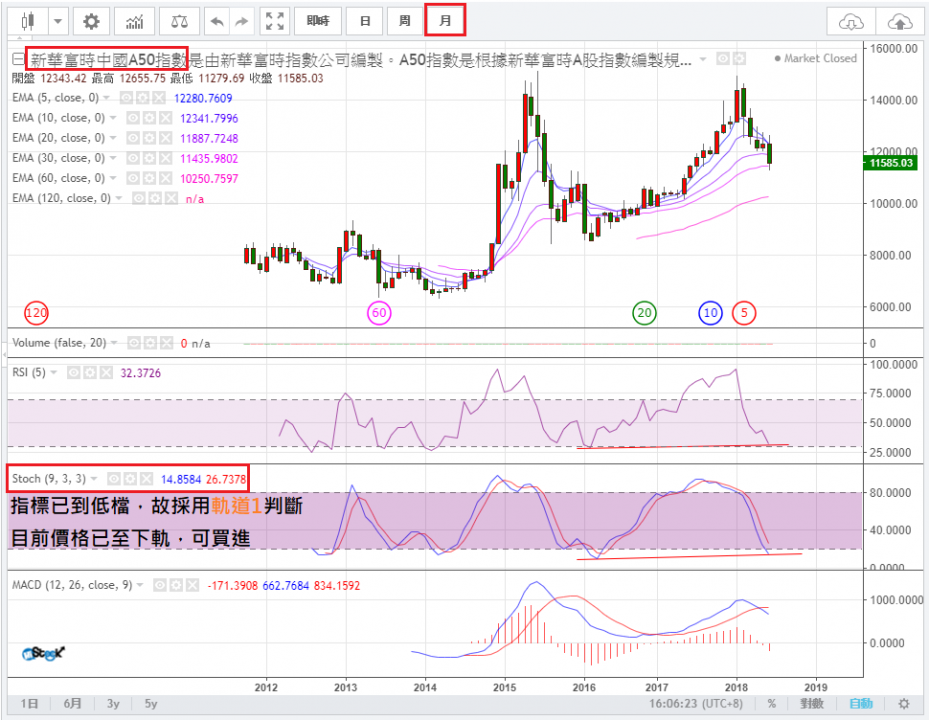929x720 pixels.
Task: Save the chart layout to the cloud
Action: (900, 21)
